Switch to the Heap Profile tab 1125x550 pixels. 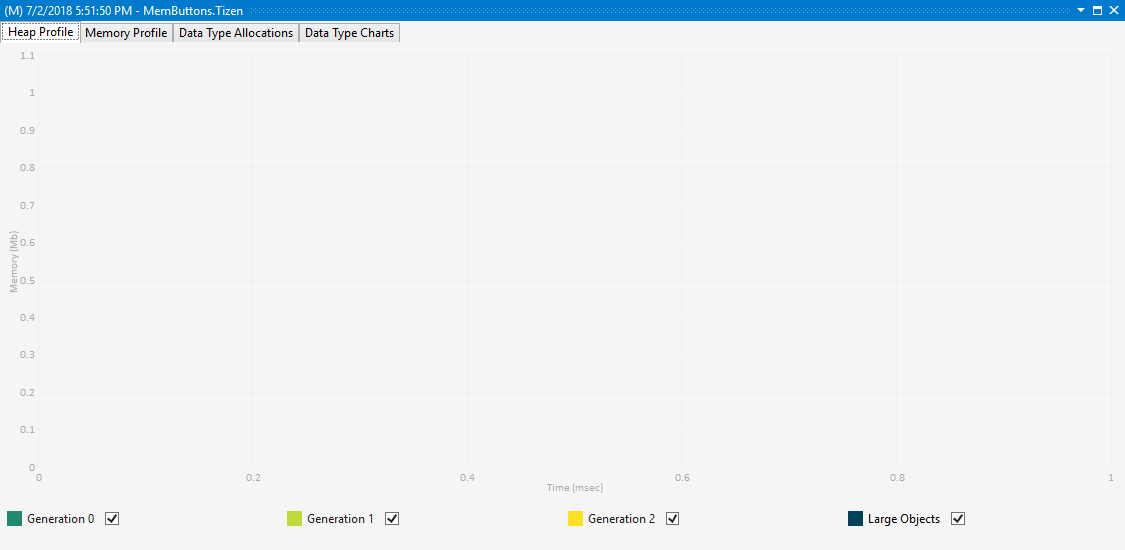click(40, 33)
